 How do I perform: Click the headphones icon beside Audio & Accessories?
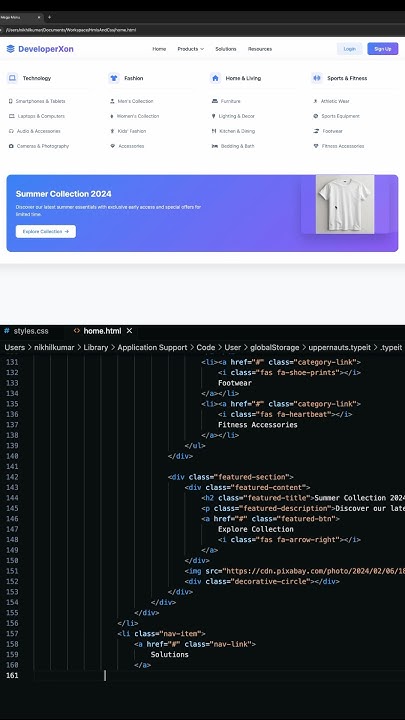[x=11, y=131]
